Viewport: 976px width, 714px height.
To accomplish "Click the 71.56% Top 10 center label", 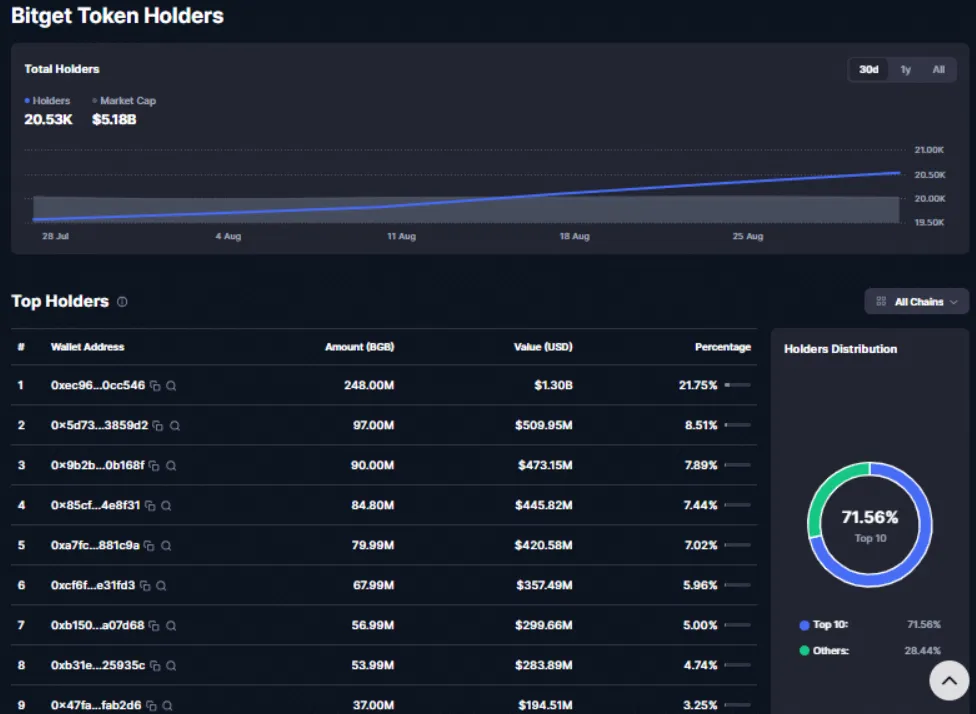I will tap(870, 518).
